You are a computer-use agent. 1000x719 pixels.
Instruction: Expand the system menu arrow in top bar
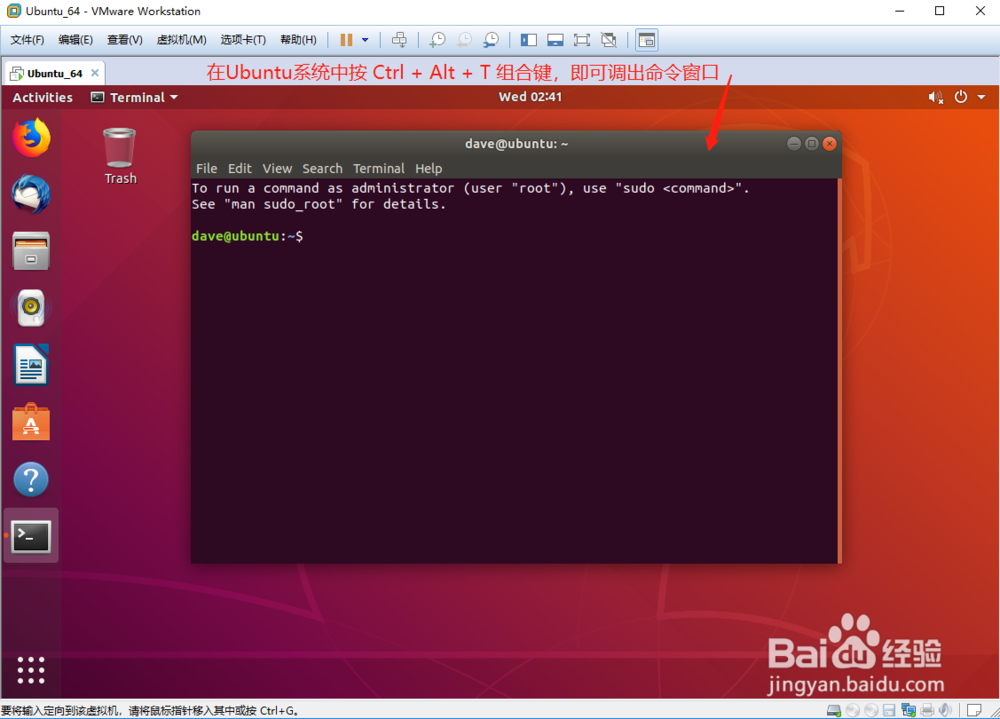point(982,97)
